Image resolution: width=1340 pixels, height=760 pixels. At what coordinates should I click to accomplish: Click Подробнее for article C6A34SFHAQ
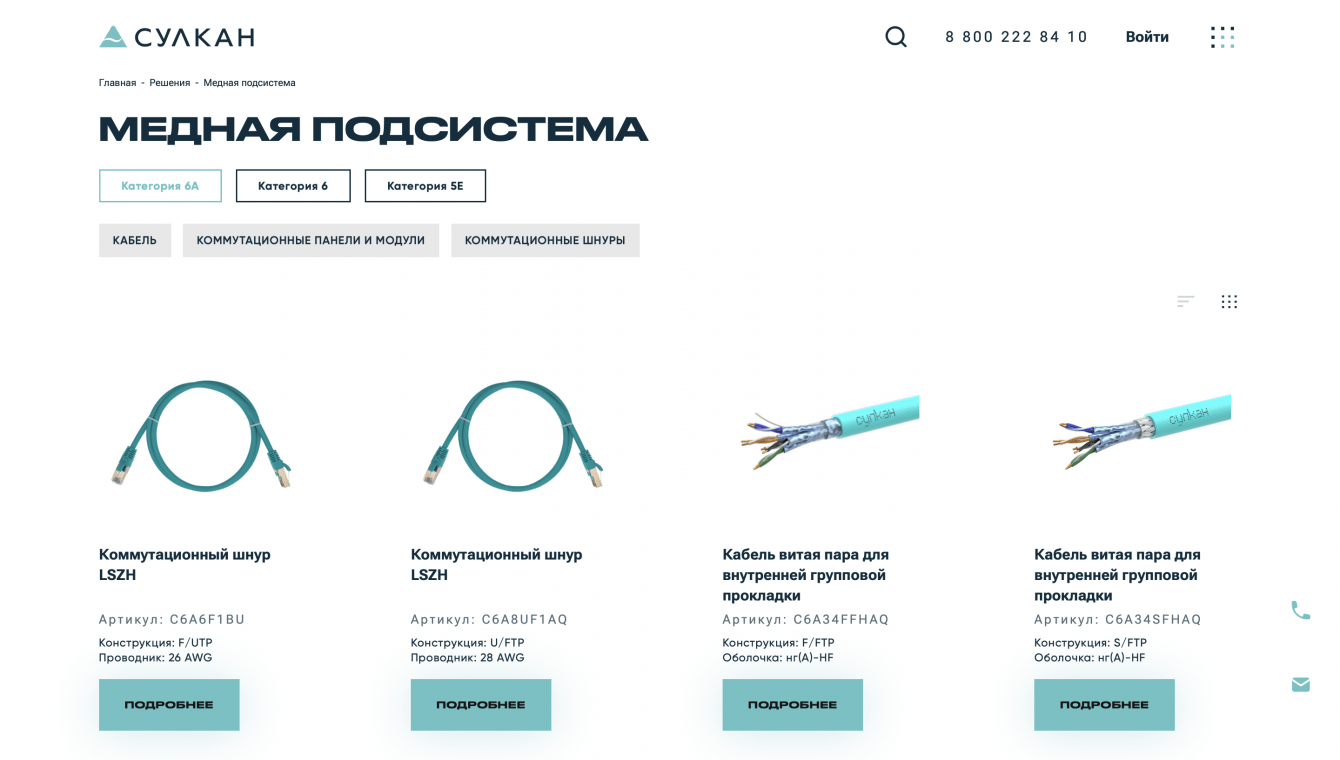pos(1104,705)
